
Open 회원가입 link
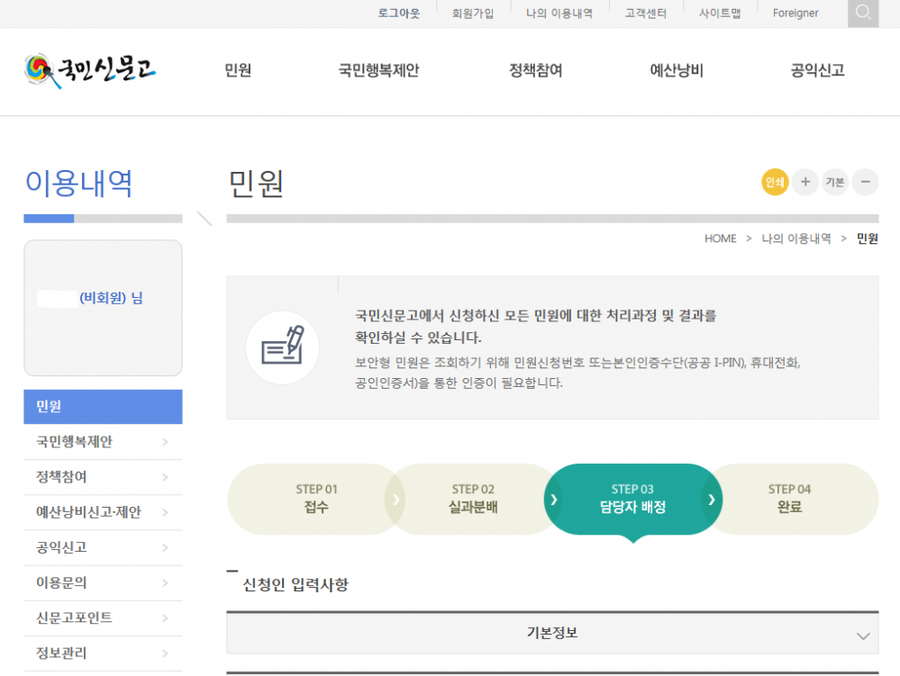(x=472, y=13)
